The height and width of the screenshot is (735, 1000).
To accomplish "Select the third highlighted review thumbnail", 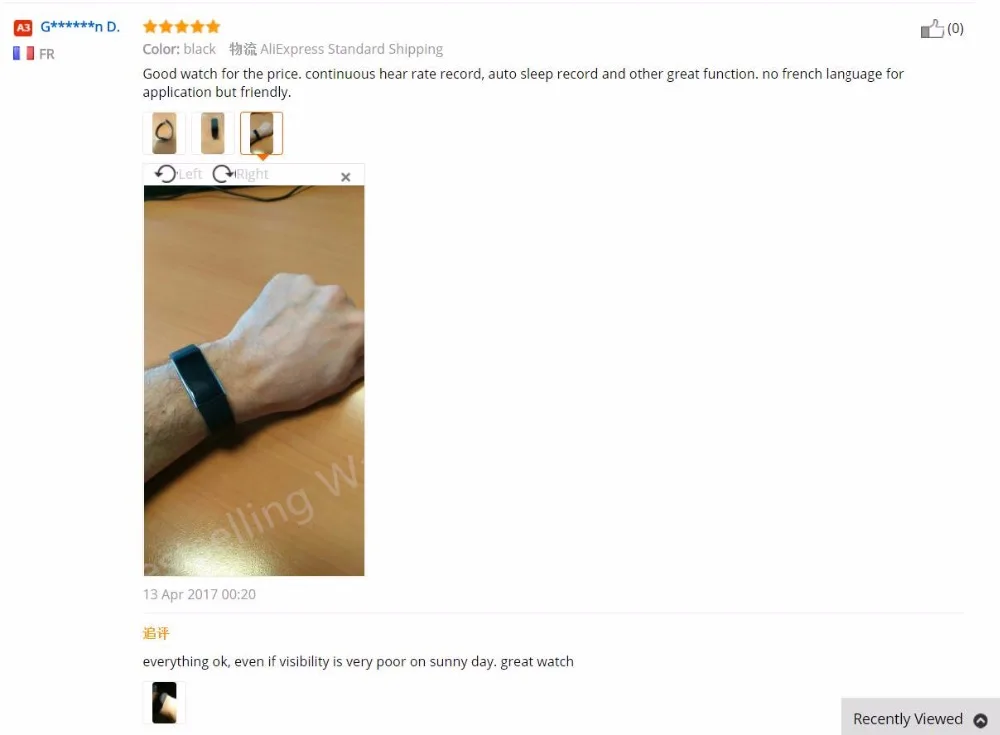I will click(x=261, y=133).
